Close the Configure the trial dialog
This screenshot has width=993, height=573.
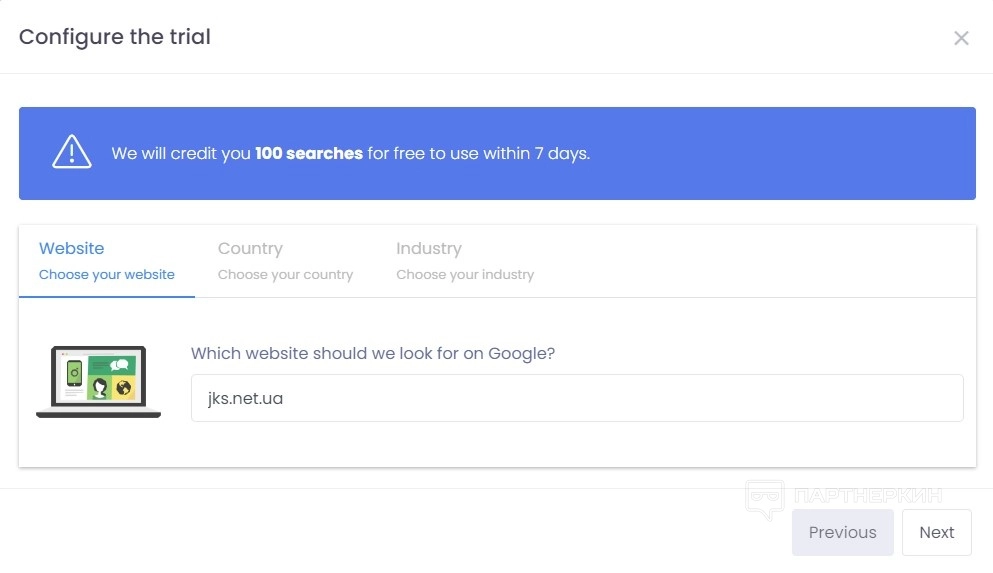(x=961, y=38)
